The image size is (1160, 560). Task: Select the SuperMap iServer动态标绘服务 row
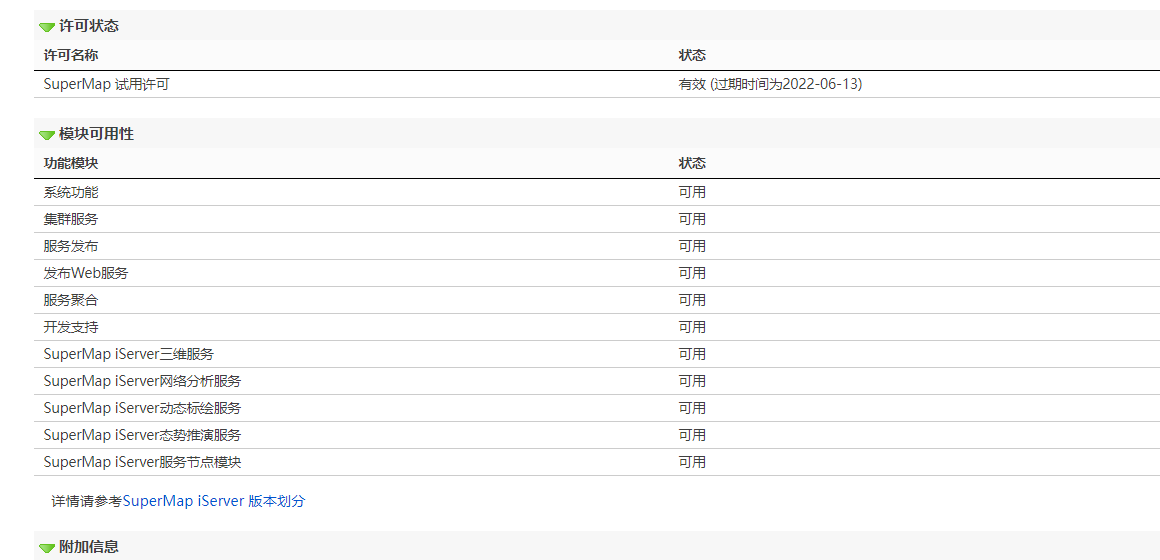[597, 408]
